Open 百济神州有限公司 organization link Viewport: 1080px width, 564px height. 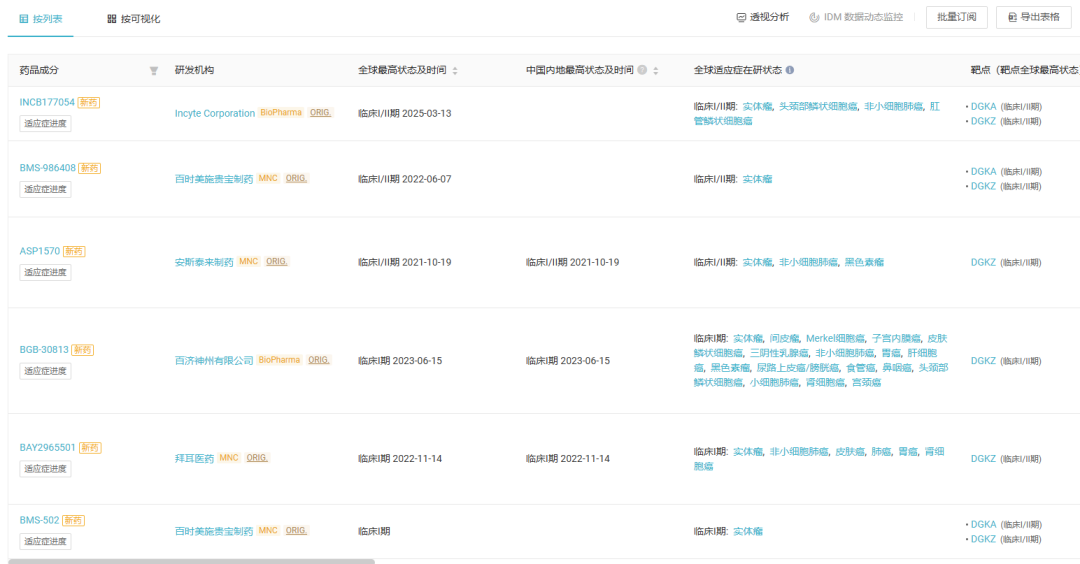tap(214, 361)
